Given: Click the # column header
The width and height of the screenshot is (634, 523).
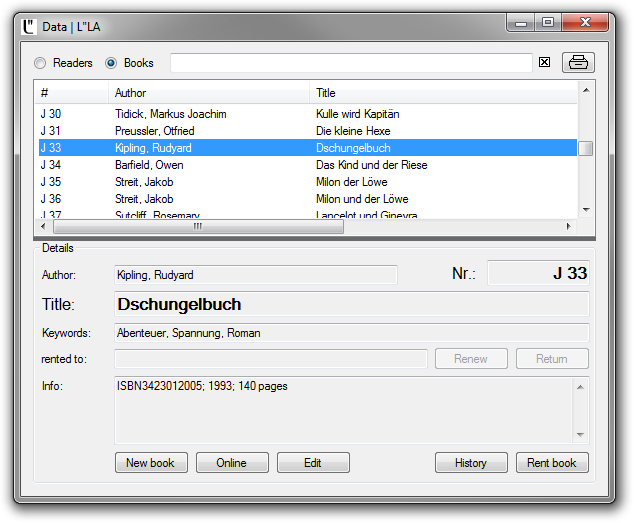Looking at the screenshot, I should [x=71, y=93].
